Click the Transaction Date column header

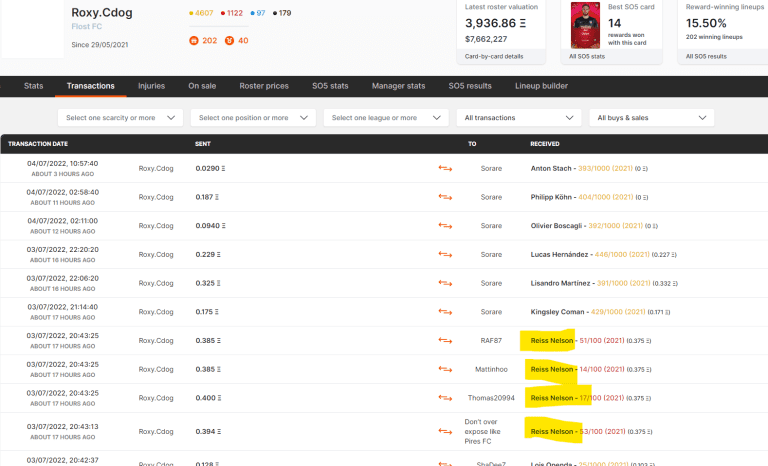click(x=38, y=144)
